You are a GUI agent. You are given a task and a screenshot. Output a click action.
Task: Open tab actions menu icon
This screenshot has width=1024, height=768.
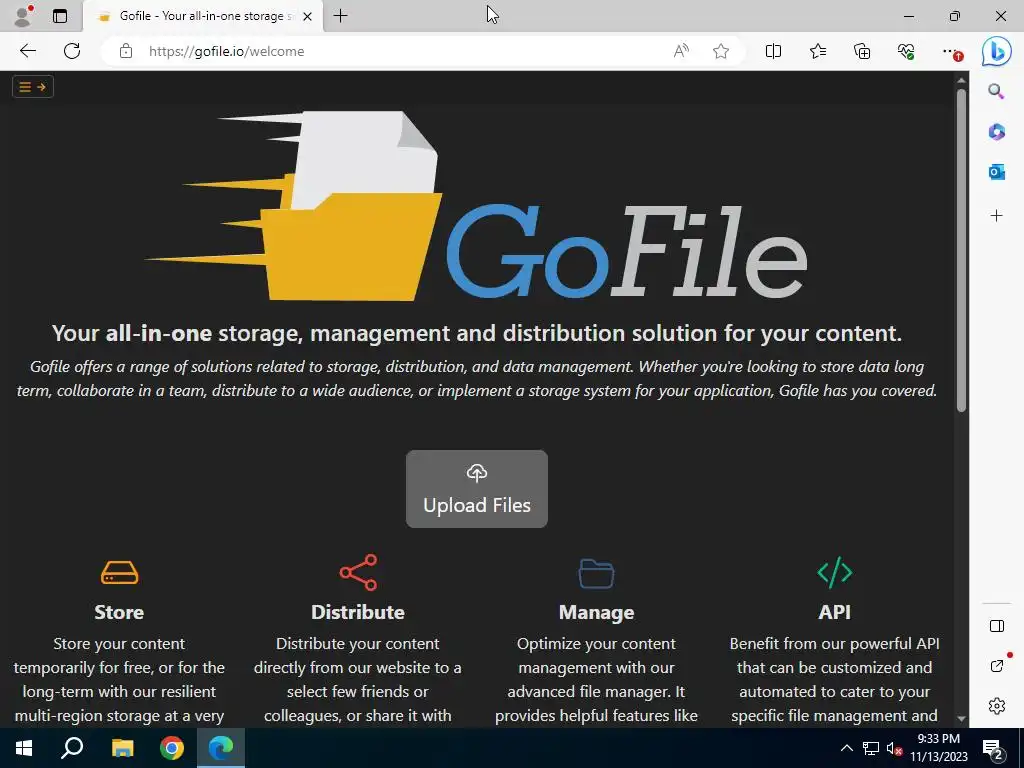60,16
